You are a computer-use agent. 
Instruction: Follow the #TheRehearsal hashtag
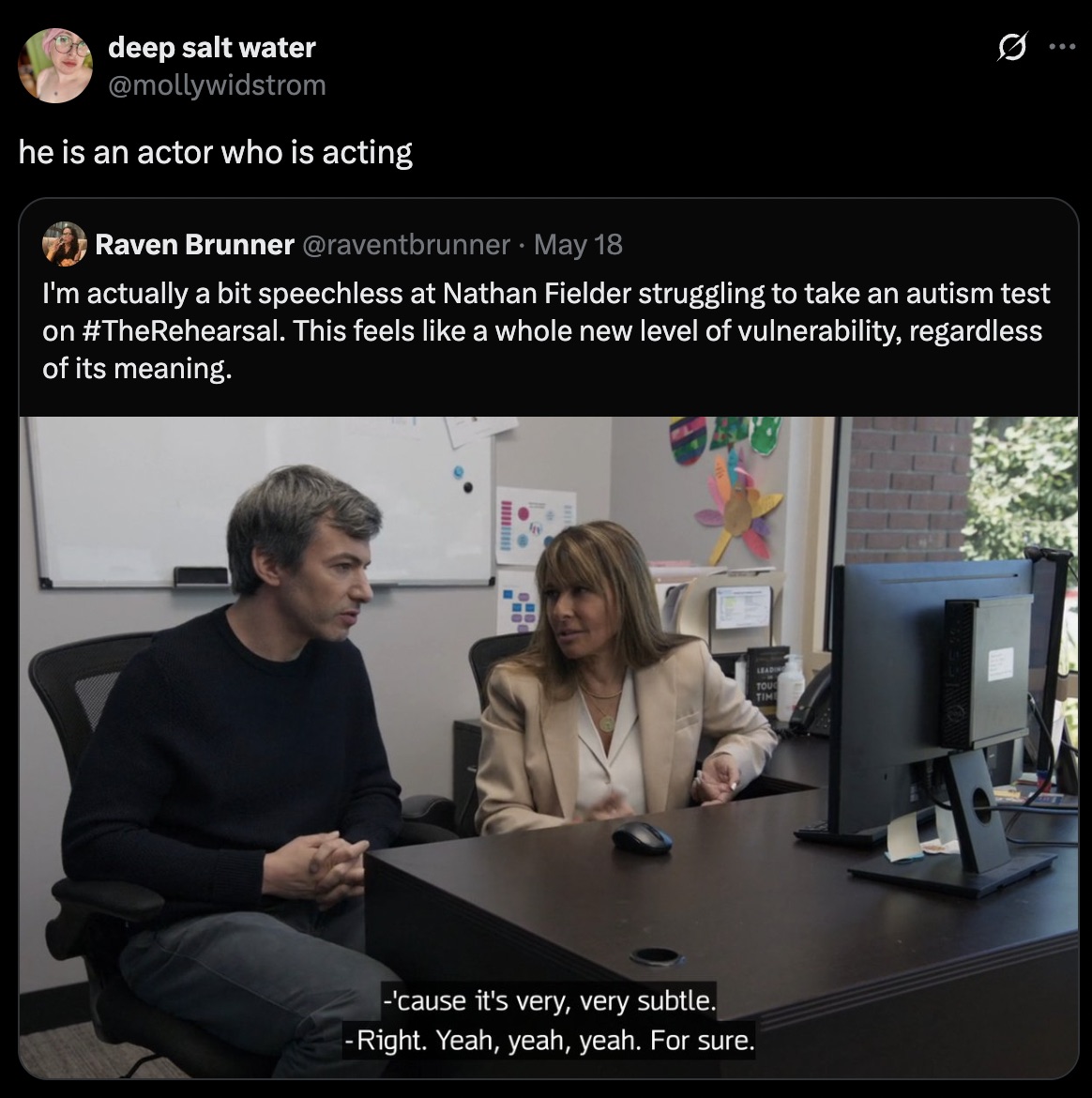click(183, 330)
